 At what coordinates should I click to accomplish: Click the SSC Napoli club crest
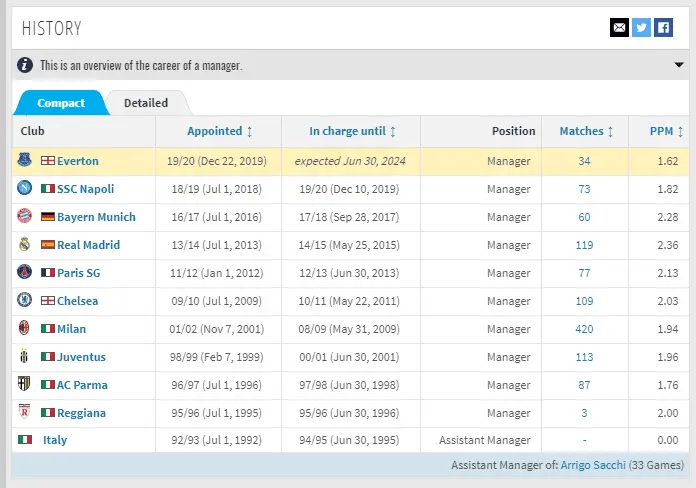[x=25, y=188]
